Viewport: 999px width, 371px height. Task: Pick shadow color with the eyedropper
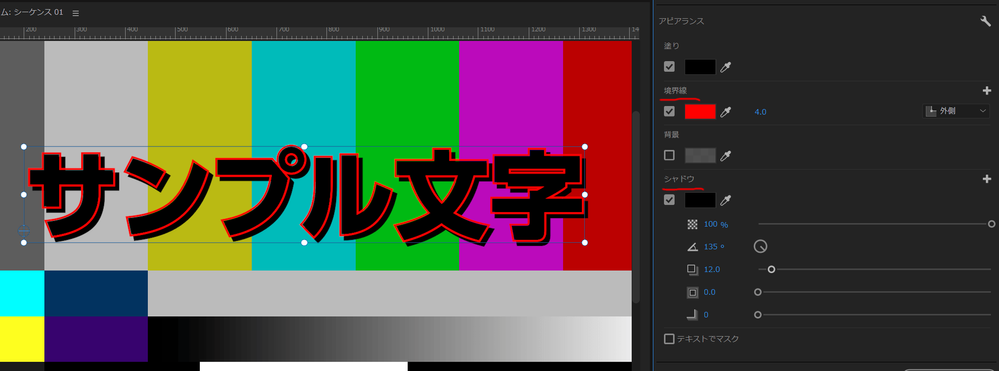coord(725,200)
